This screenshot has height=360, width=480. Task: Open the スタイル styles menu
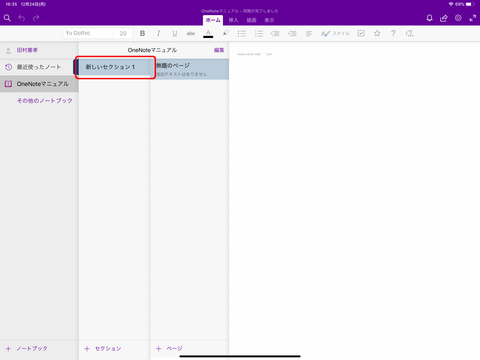(335, 33)
